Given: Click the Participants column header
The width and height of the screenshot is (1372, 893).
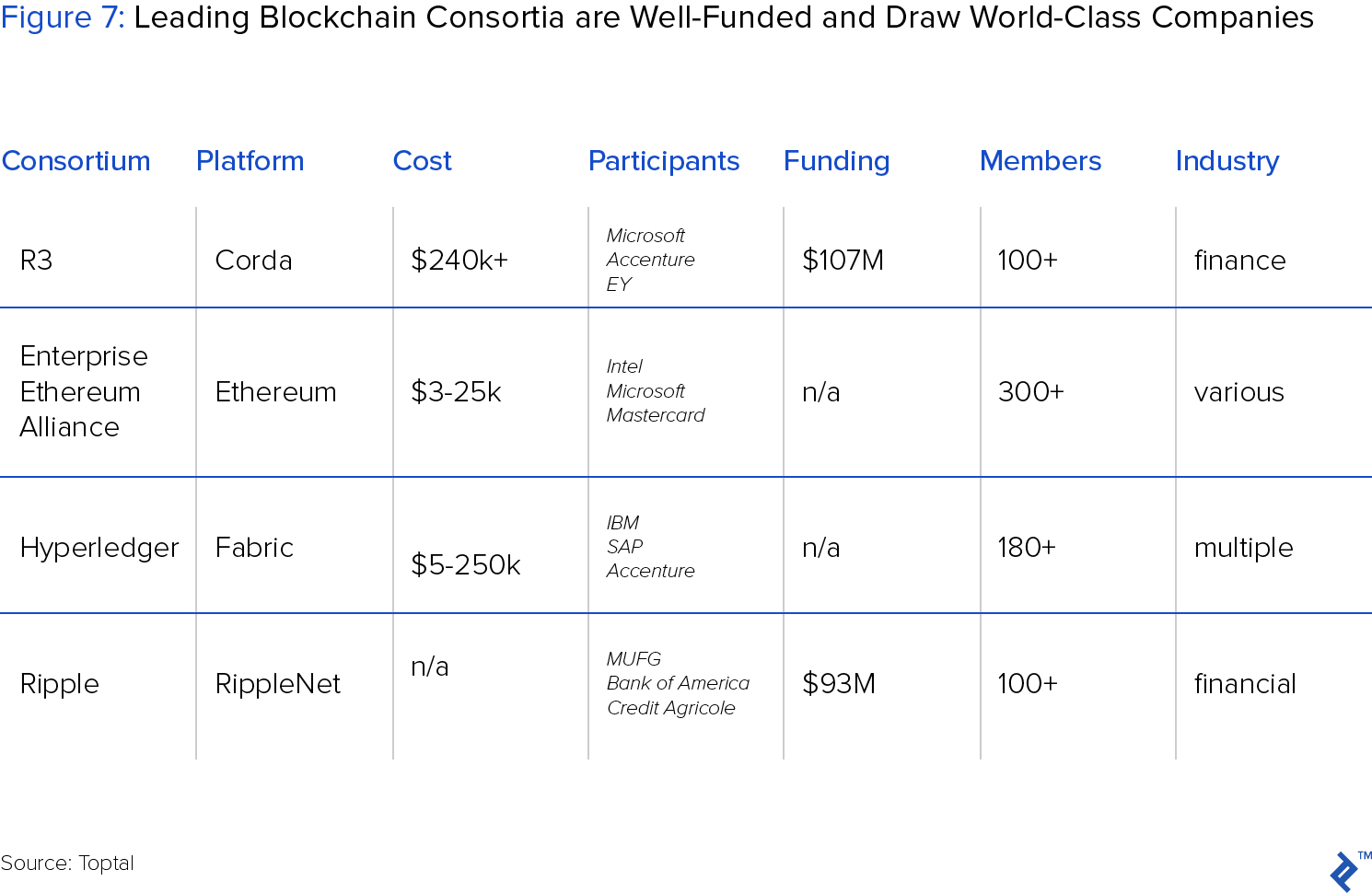Looking at the screenshot, I should pos(664,162).
